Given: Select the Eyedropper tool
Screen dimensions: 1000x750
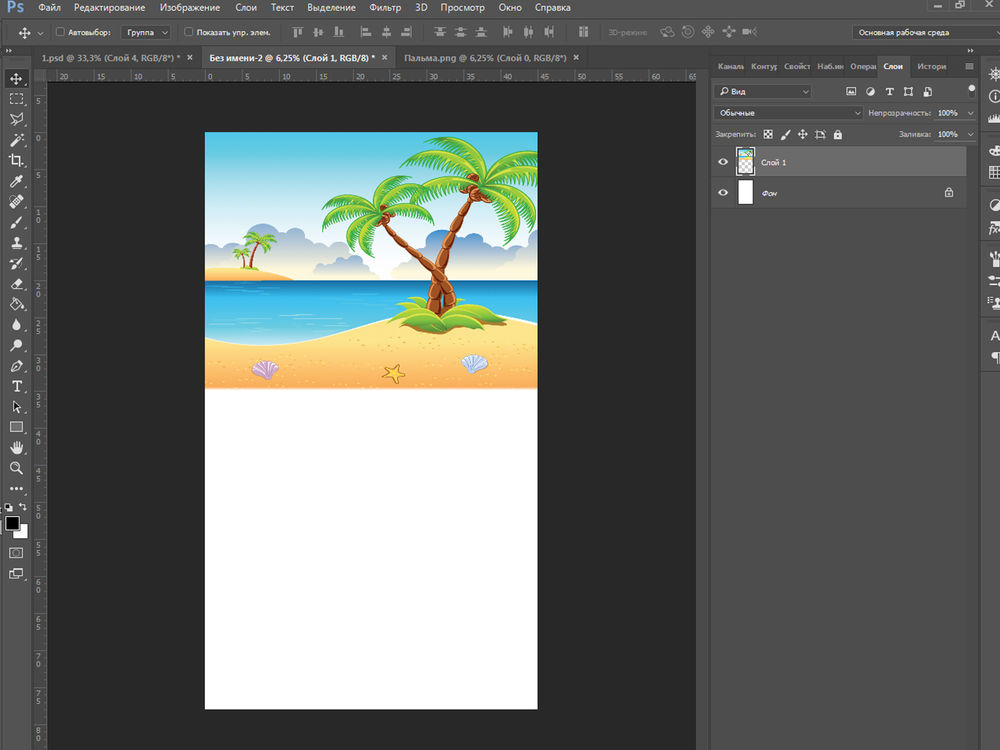Looking at the screenshot, I should (x=16, y=181).
